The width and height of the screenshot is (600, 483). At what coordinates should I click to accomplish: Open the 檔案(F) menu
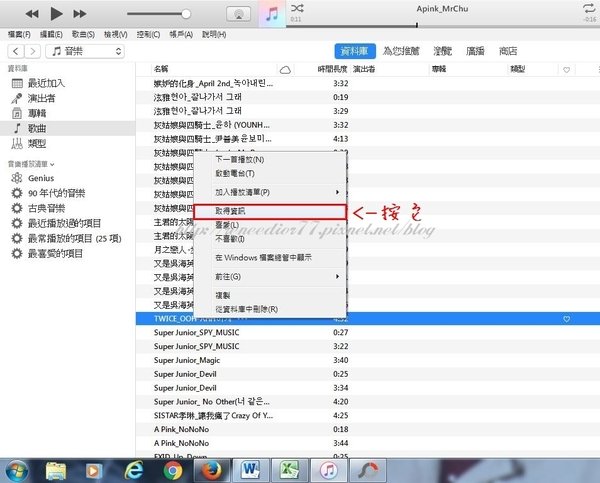19,34
